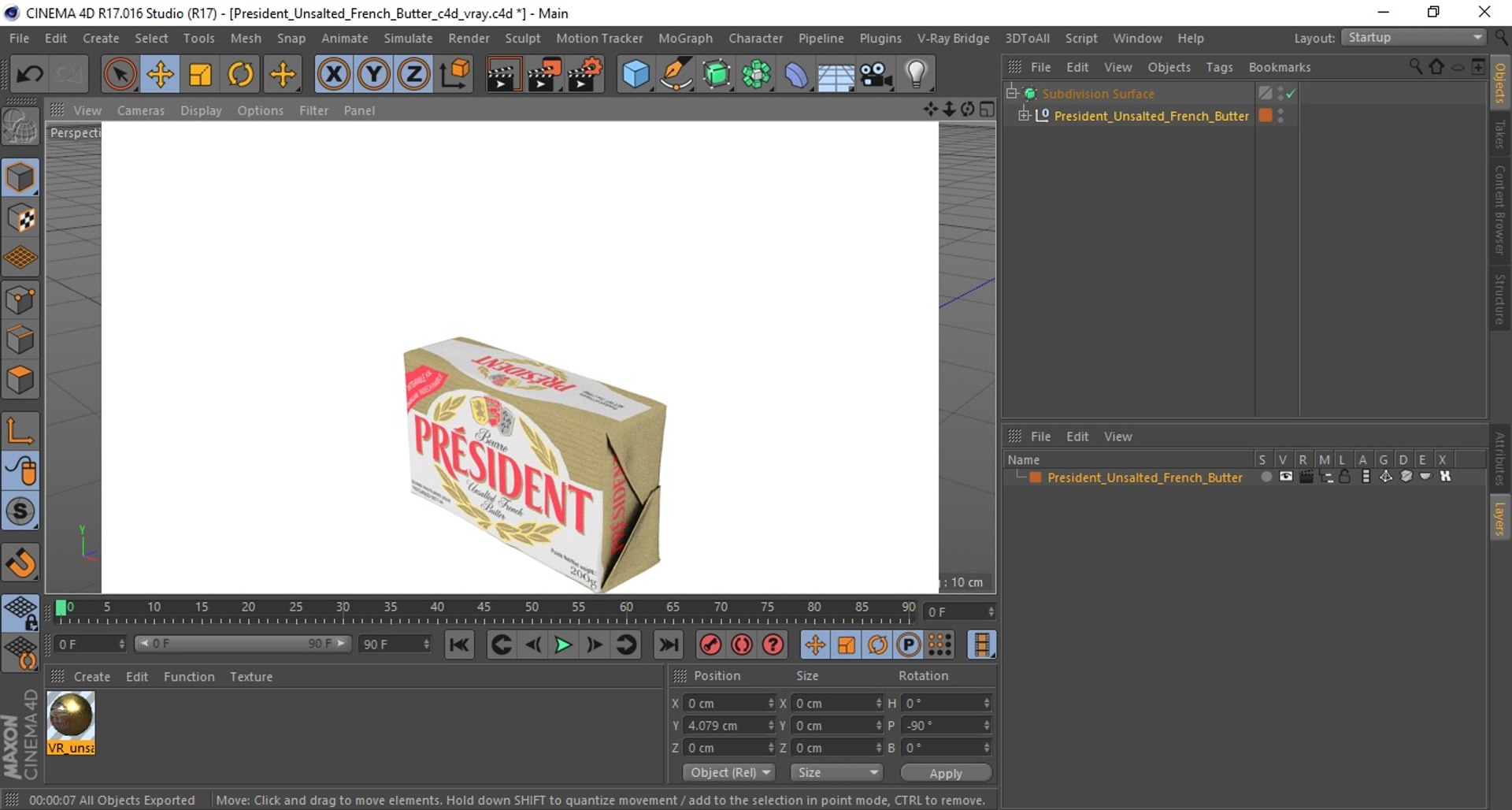Select the Live Selection tool
This screenshot has height=810, width=1512.
[x=120, y=75]
